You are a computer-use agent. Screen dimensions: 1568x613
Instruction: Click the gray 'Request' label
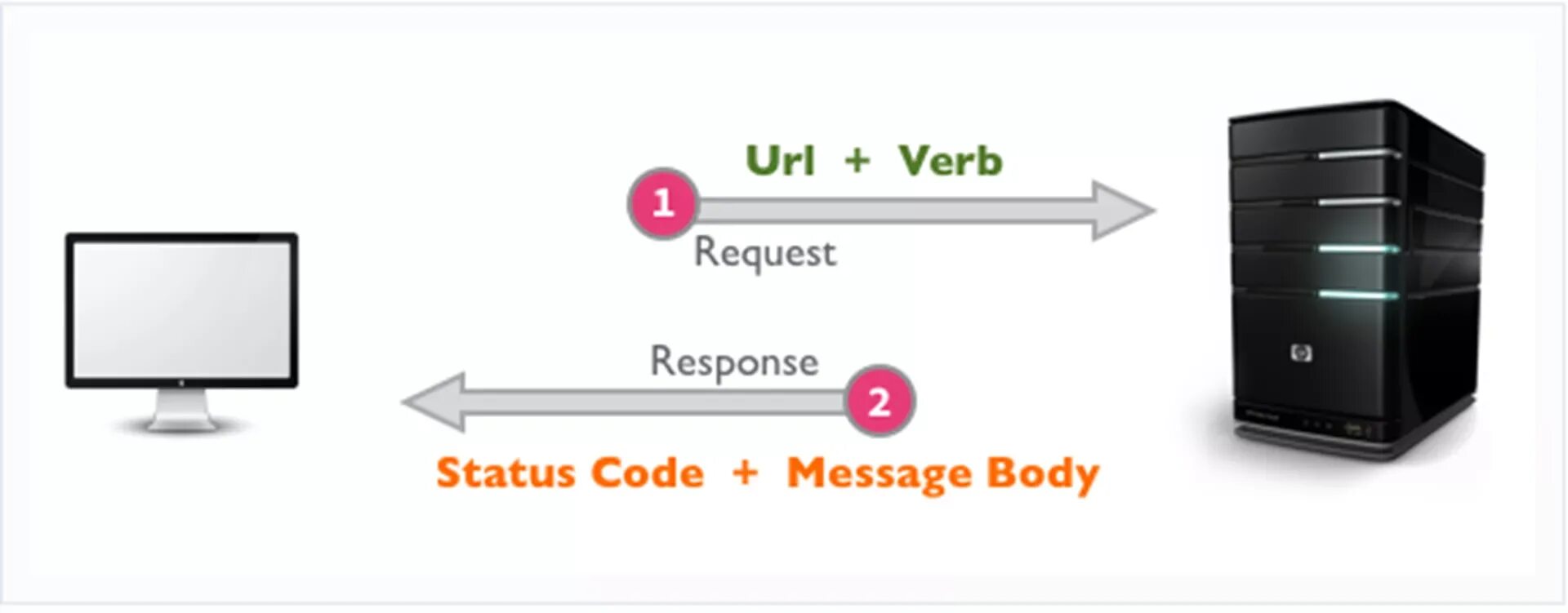tap(765, 252)
